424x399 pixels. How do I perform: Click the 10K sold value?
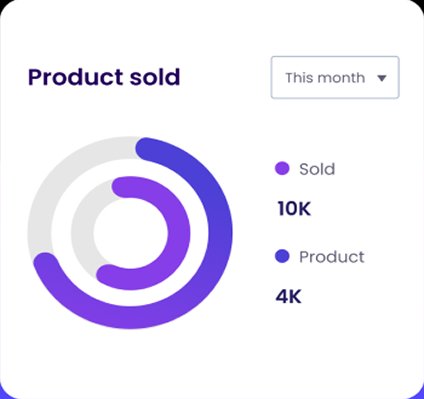[x=294, y=209]
